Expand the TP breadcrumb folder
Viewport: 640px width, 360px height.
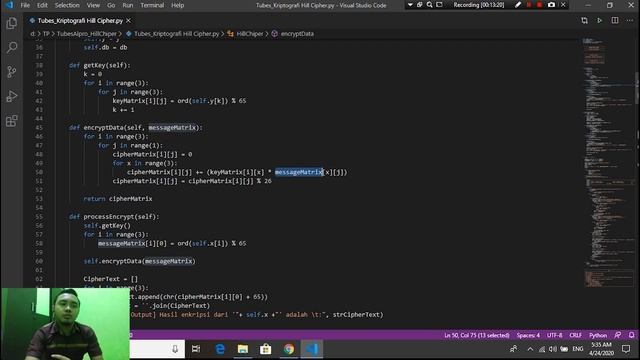tap(46, 34)
